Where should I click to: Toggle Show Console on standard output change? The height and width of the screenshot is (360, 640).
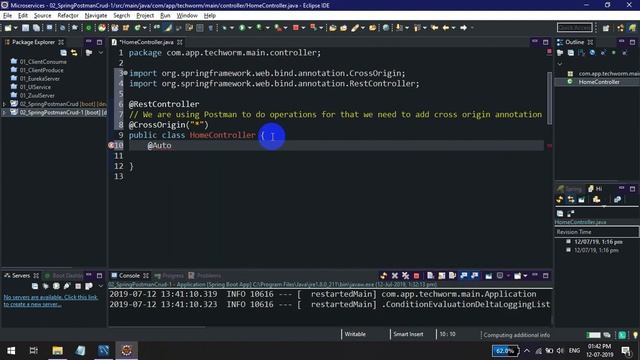464,276
